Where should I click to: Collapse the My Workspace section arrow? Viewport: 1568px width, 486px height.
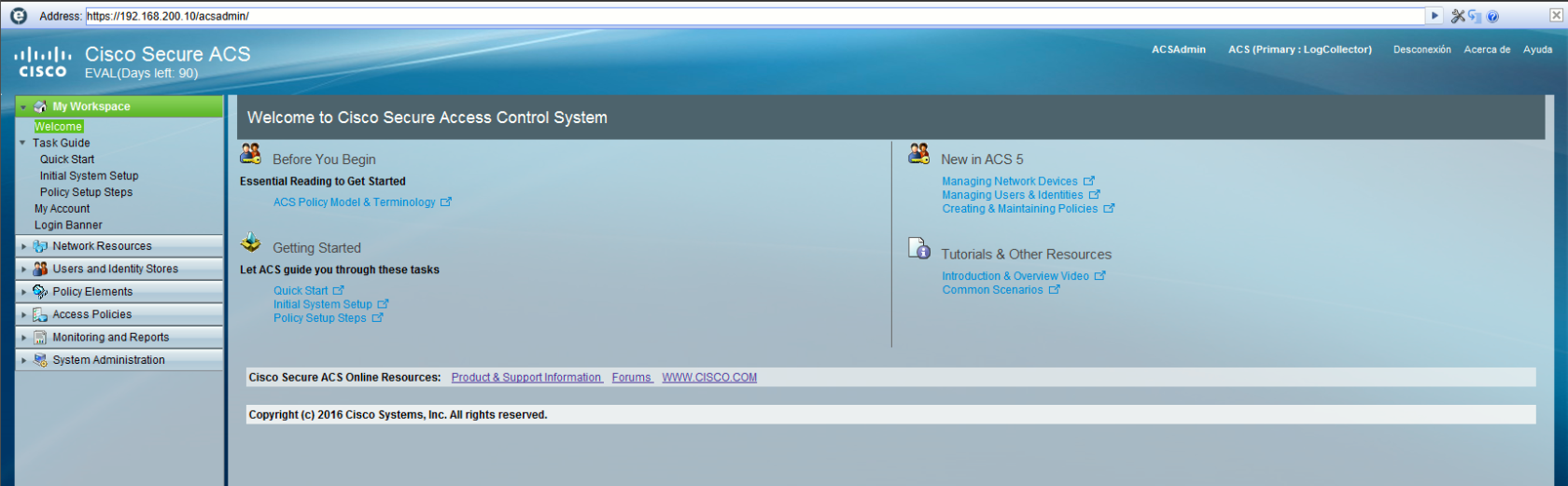(23, 107)
